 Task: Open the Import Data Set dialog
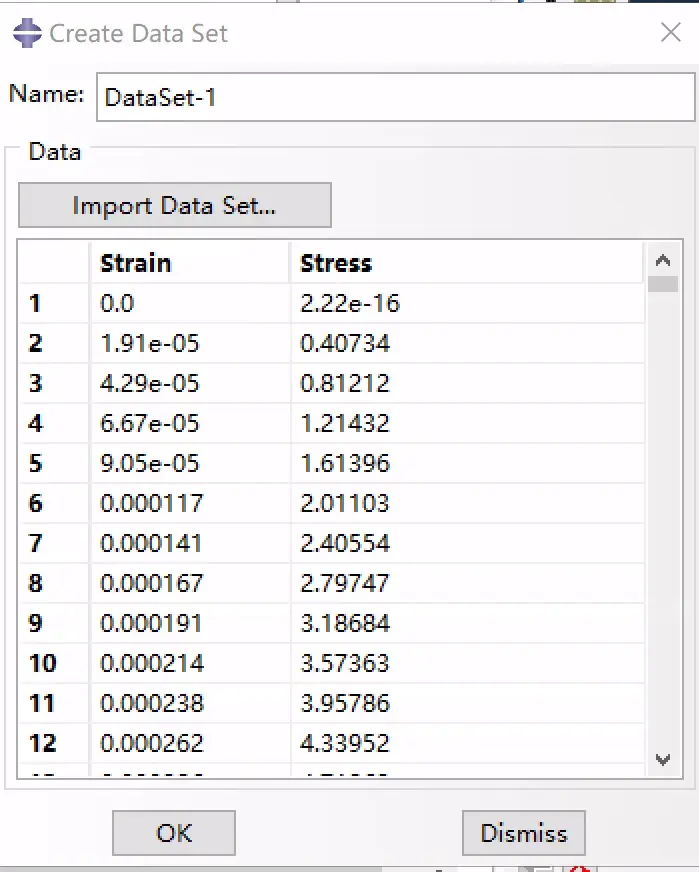(x=175, y=205)
